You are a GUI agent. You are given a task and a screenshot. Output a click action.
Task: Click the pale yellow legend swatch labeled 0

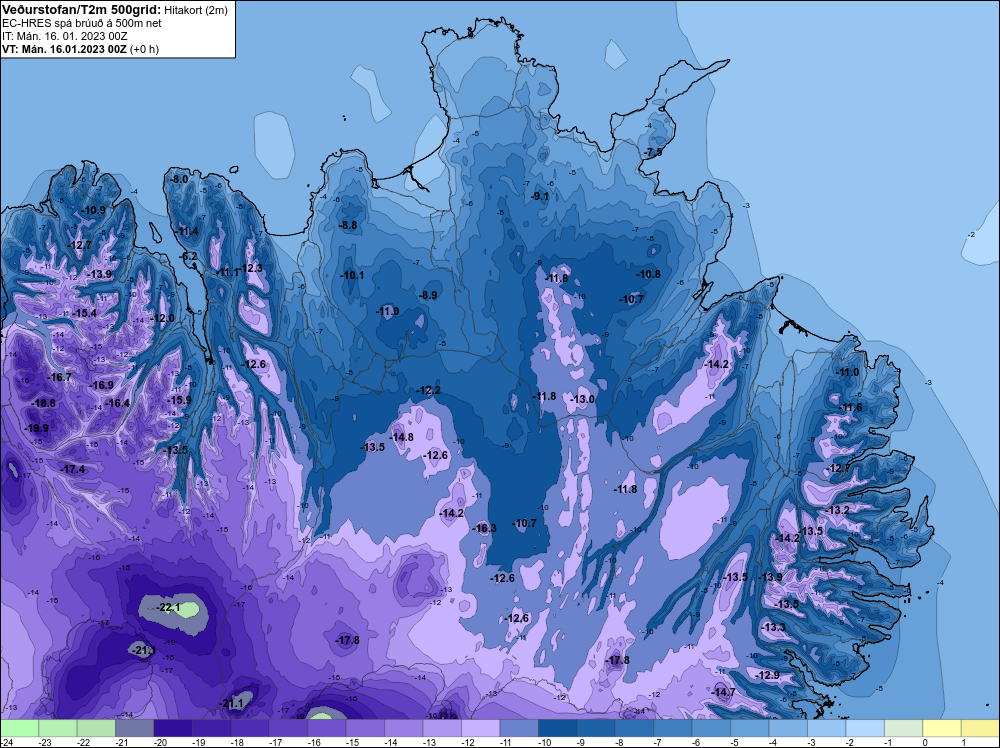pos(942,728)
